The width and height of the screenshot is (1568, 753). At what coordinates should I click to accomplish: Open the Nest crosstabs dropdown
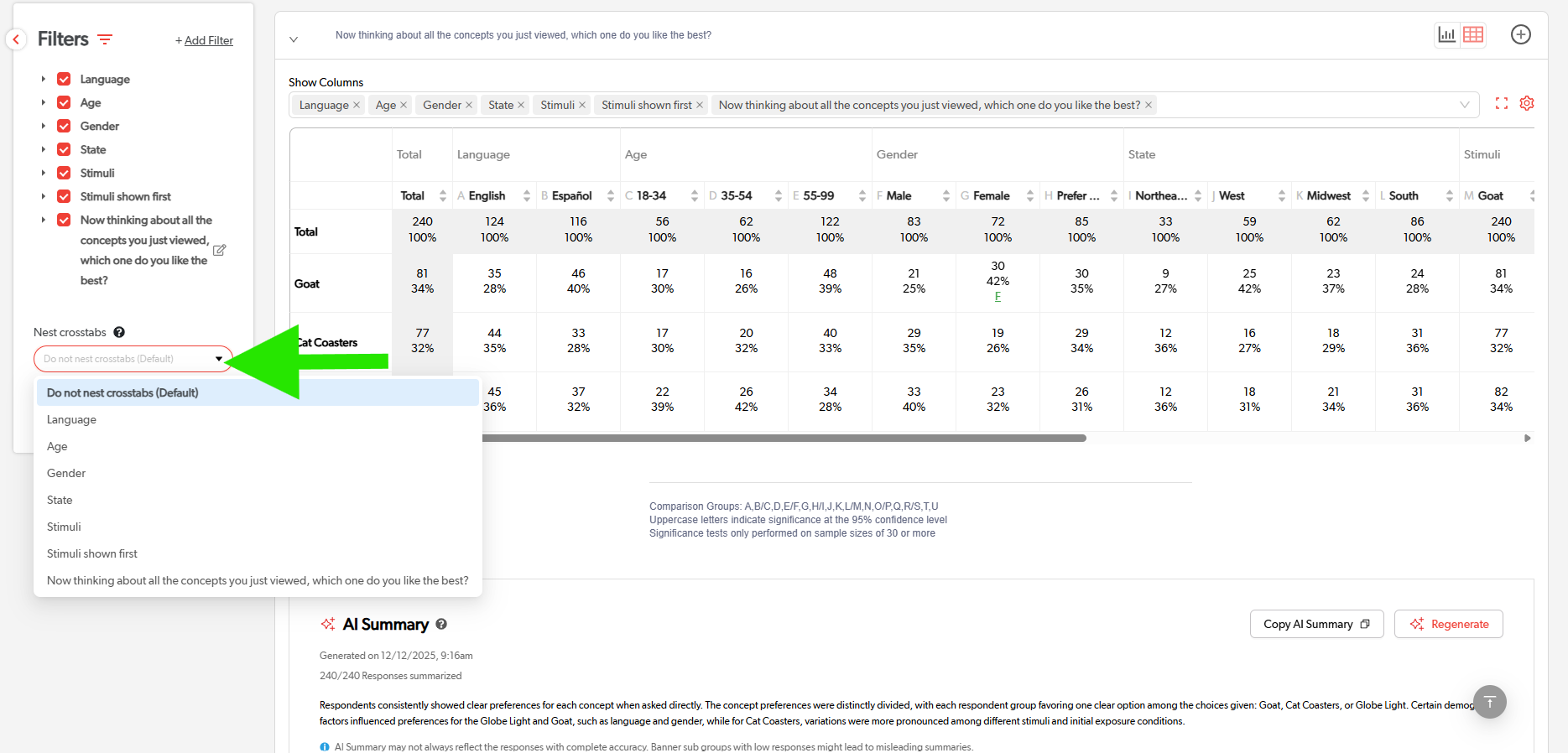pyautogui.click(x=133, y=359)
